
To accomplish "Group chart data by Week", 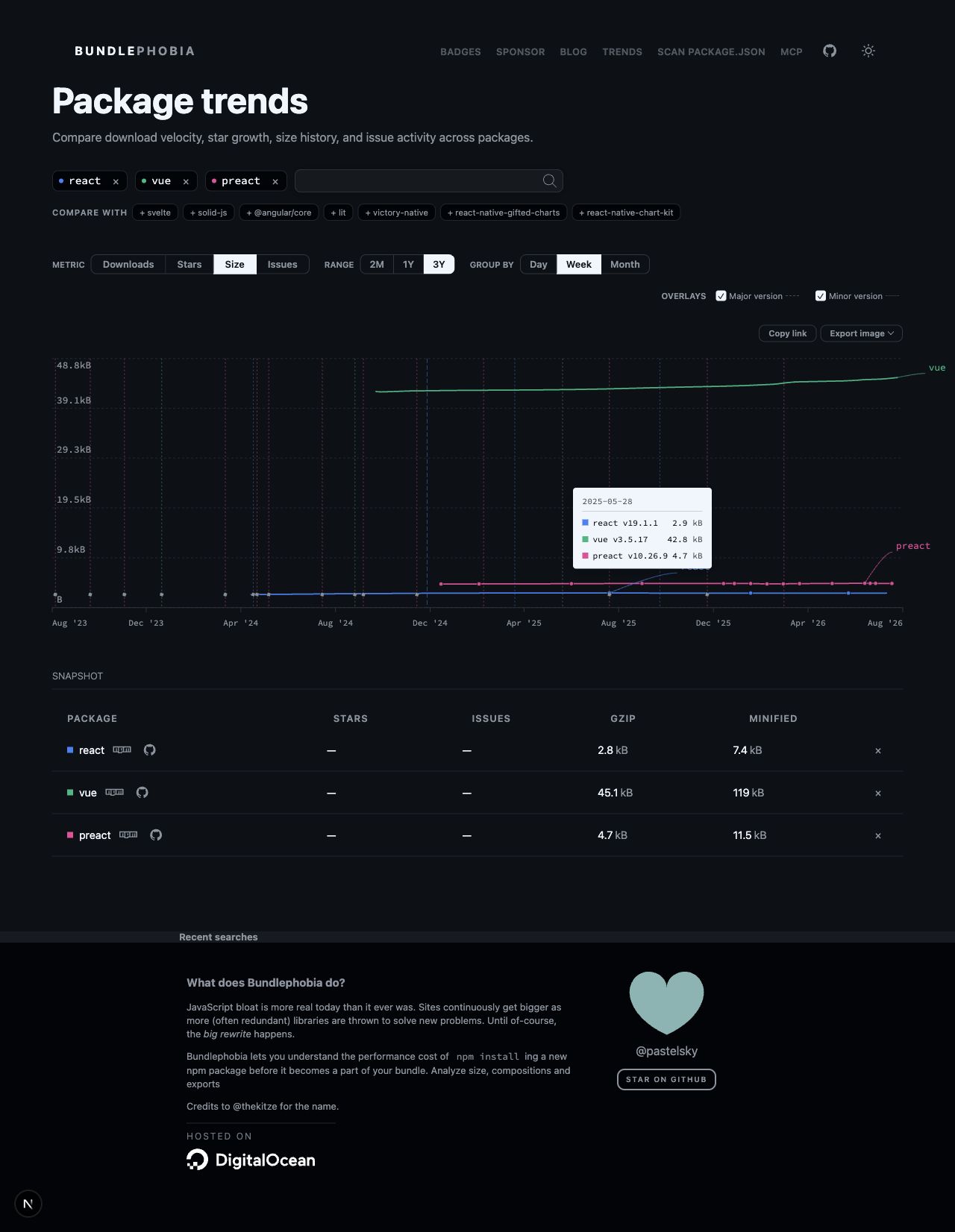I will 579,264.
